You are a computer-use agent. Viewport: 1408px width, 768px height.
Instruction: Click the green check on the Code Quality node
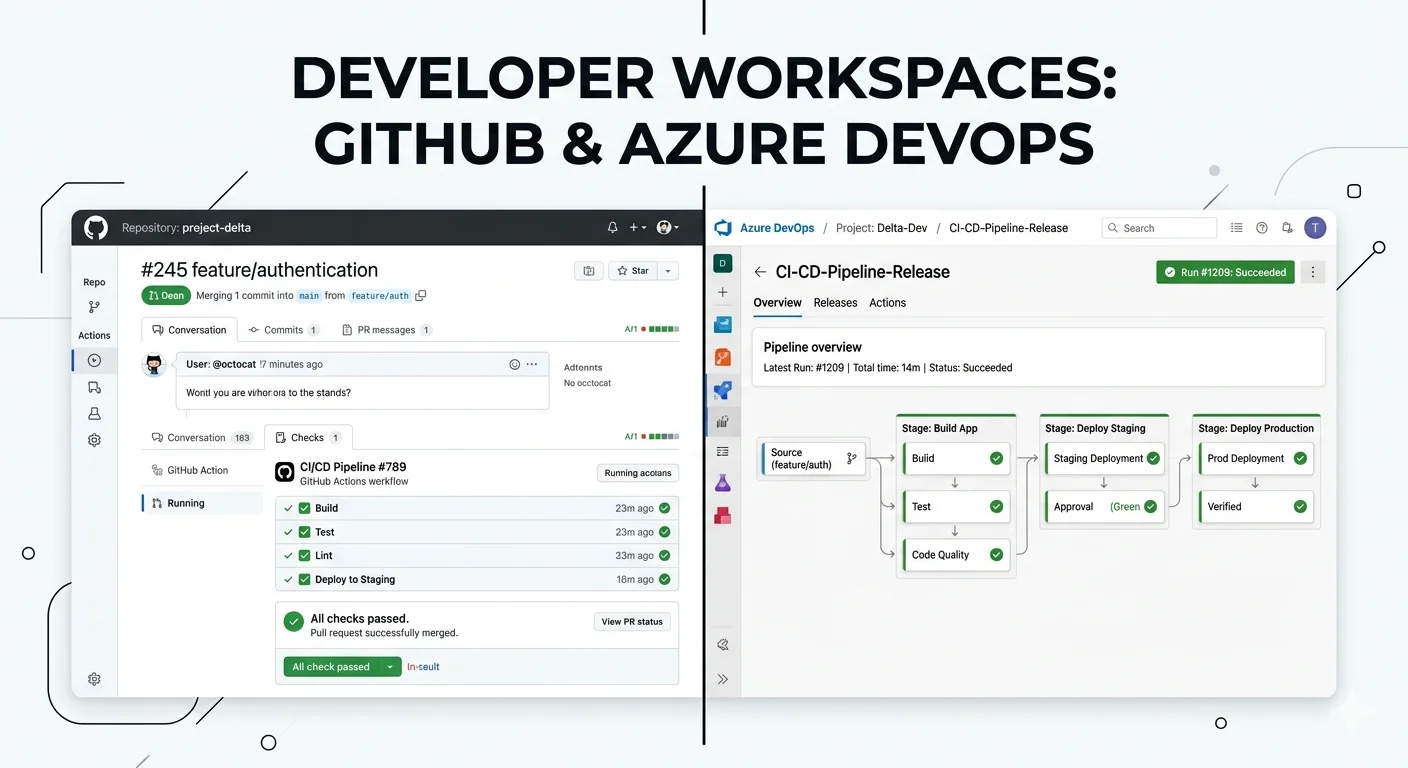tap(996, 555)
